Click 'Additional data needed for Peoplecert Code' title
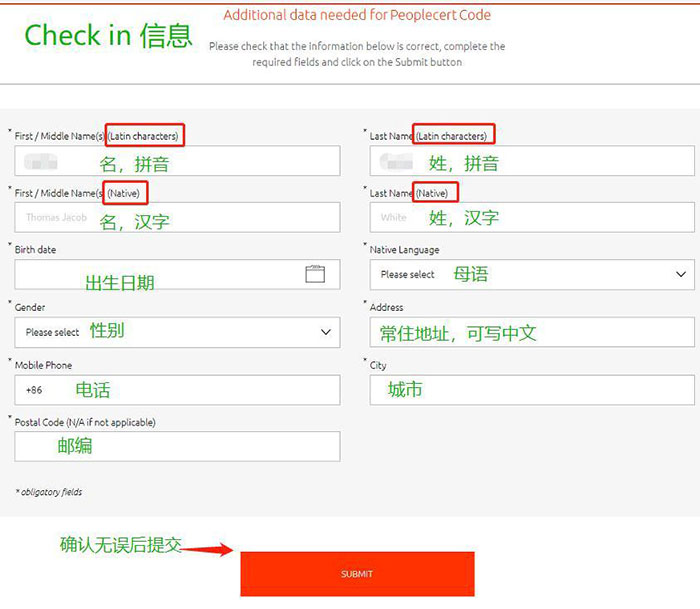The image size is (700, 609). 356,15
